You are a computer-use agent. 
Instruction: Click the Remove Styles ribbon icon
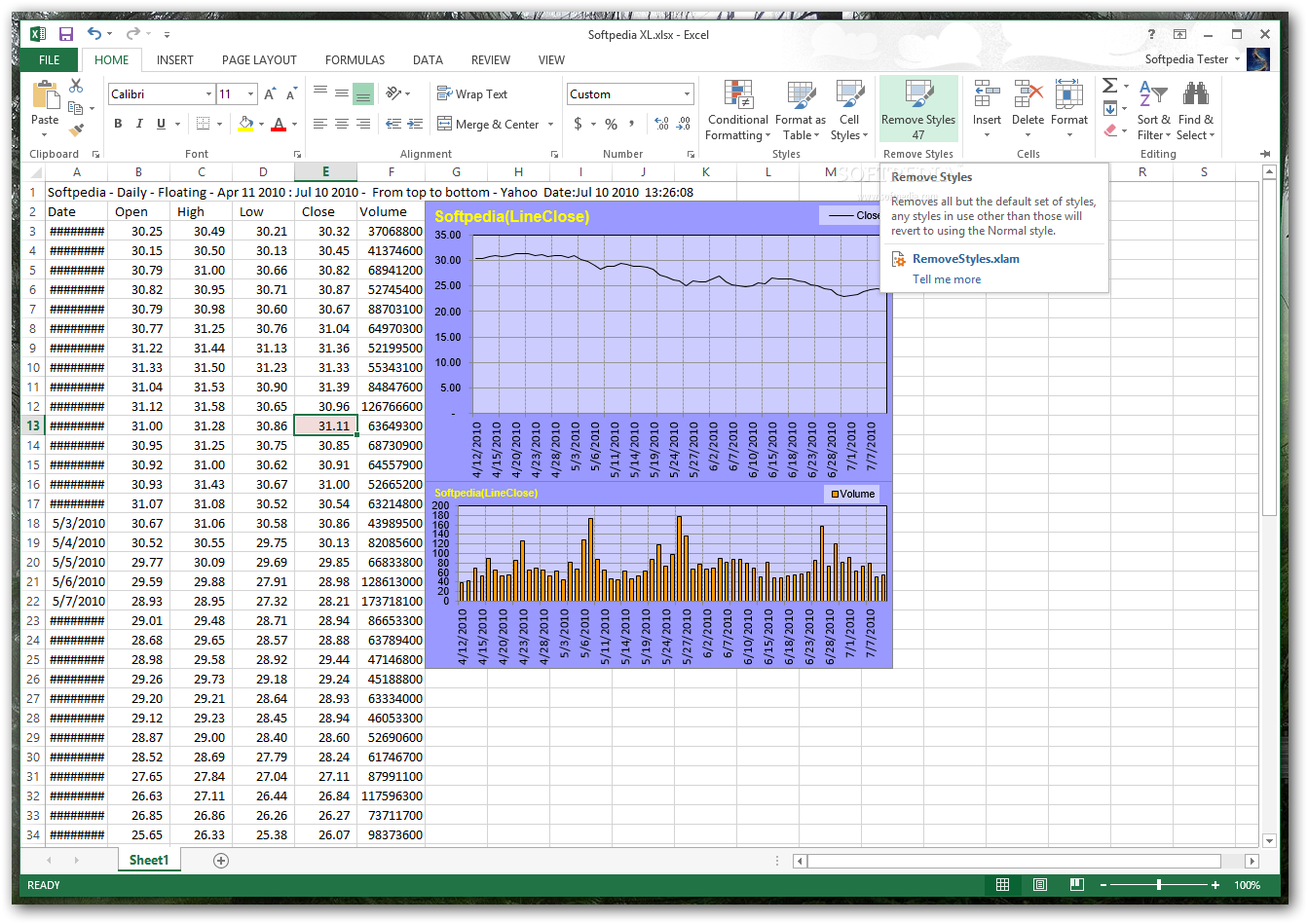[x=918, y=110]
